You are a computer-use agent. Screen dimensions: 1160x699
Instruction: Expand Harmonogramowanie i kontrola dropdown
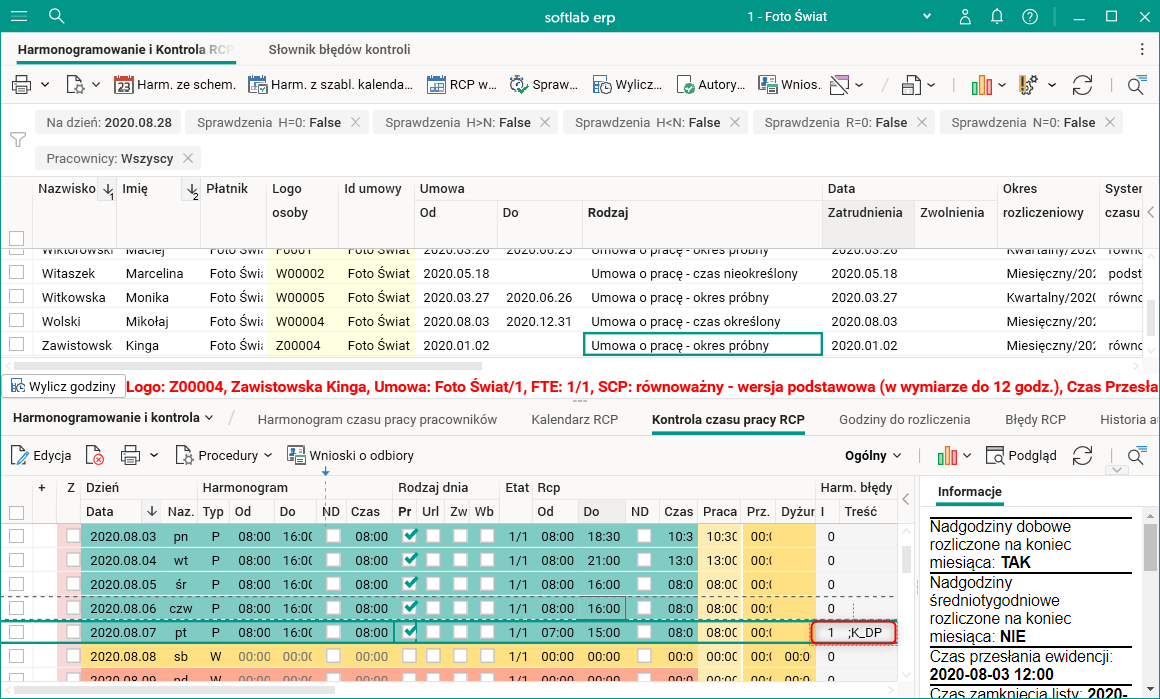(113, 418)
